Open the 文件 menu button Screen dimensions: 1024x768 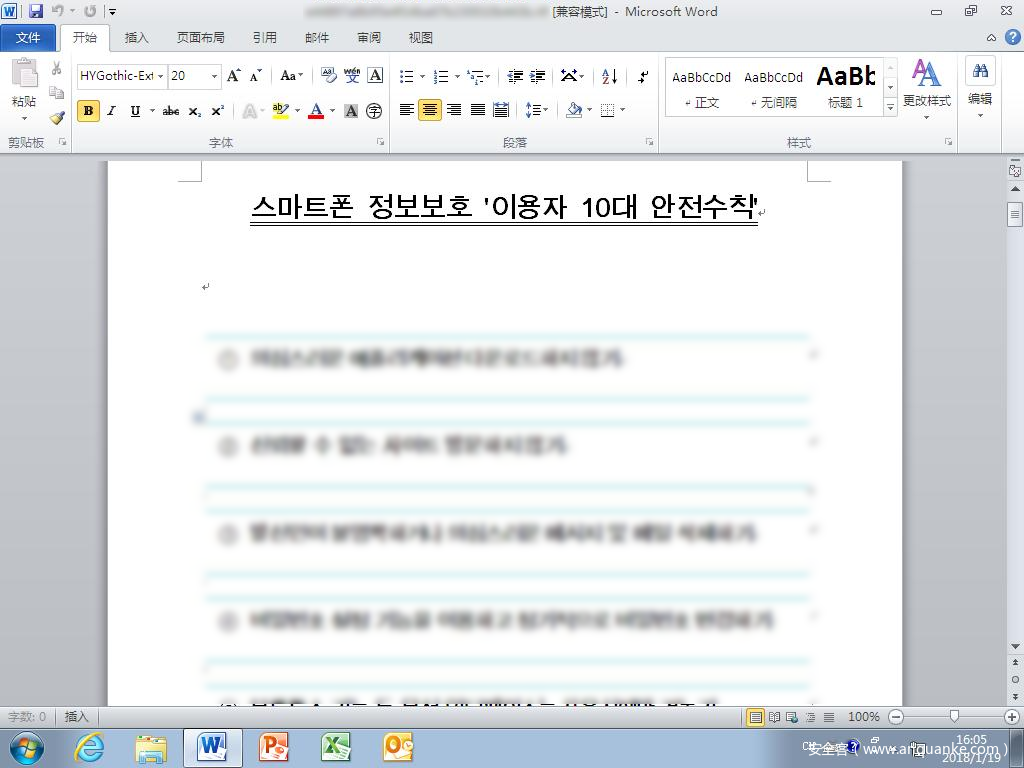pyautogui.click(x=29, y=38)
